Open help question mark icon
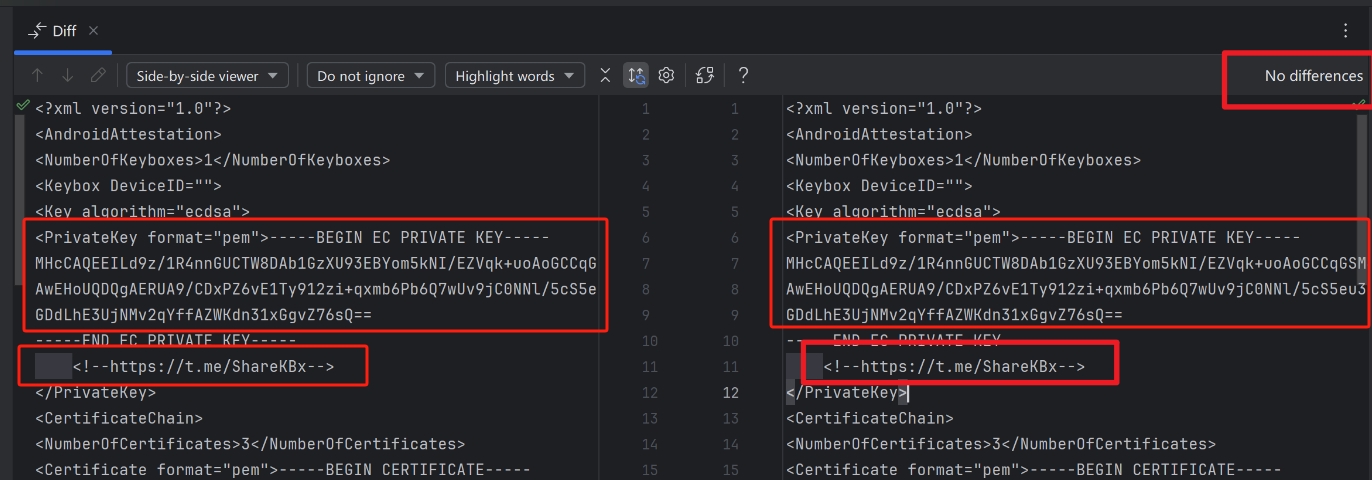The width and height of the screenshot is (1372, 480). point(743,76)
